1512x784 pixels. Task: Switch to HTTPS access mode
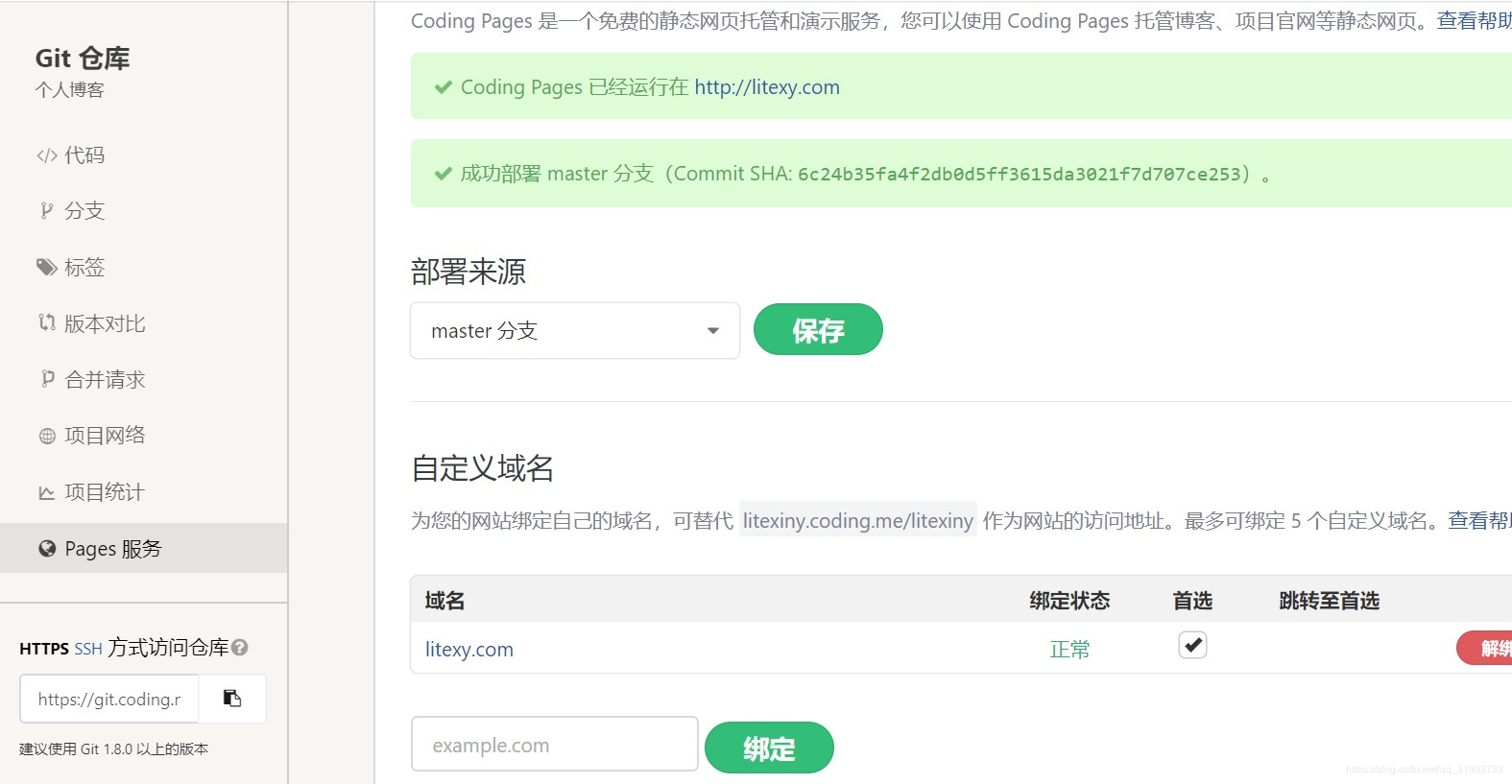pos(44,649)
